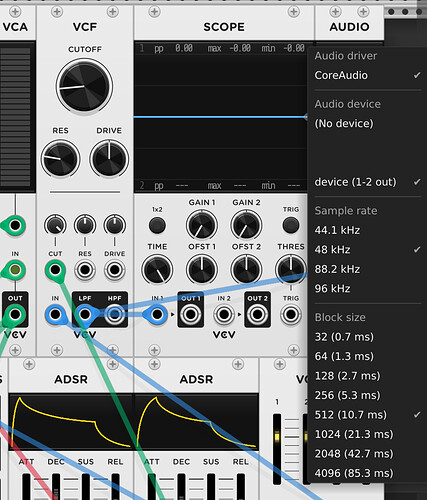Image resolution: width=427 pixels, height=500 pixels.
Task: Choose block size 2048 (42.7 ms)
Action: pyautogui.click(x=367, y=454)
